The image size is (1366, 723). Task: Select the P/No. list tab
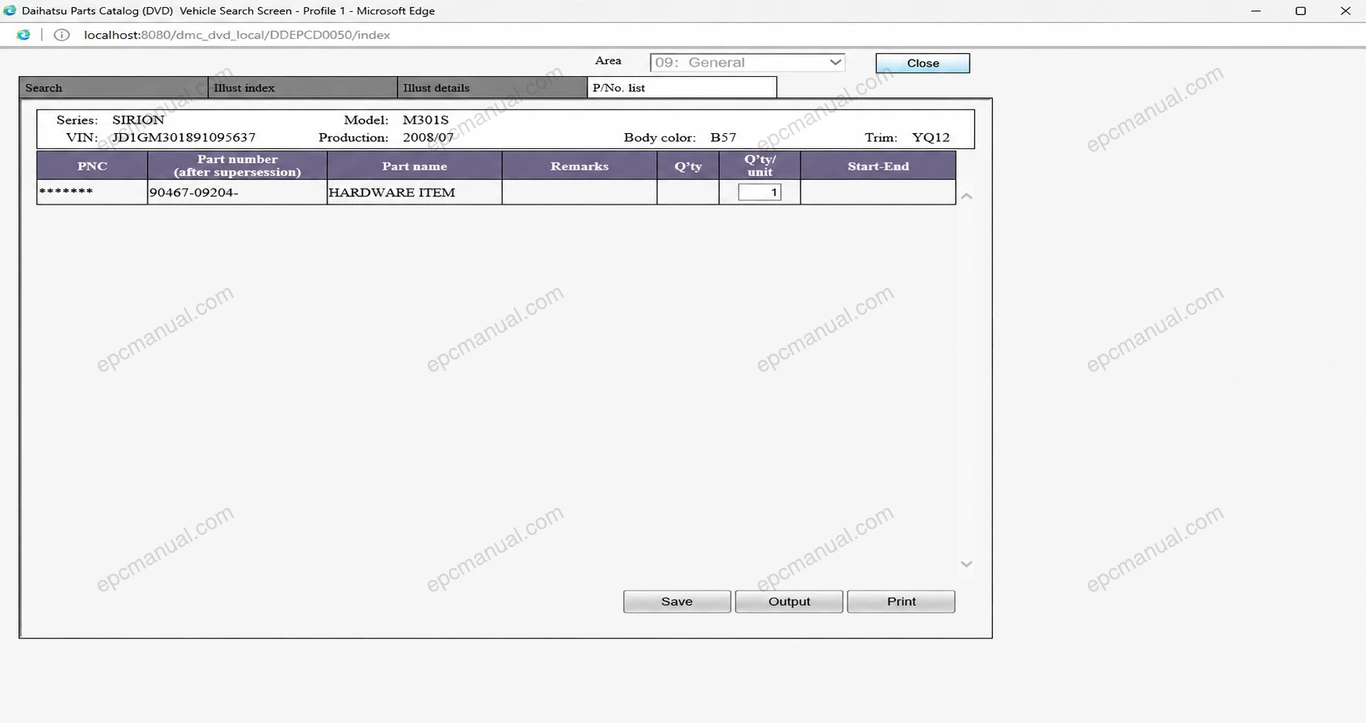[x=682, y=88]
